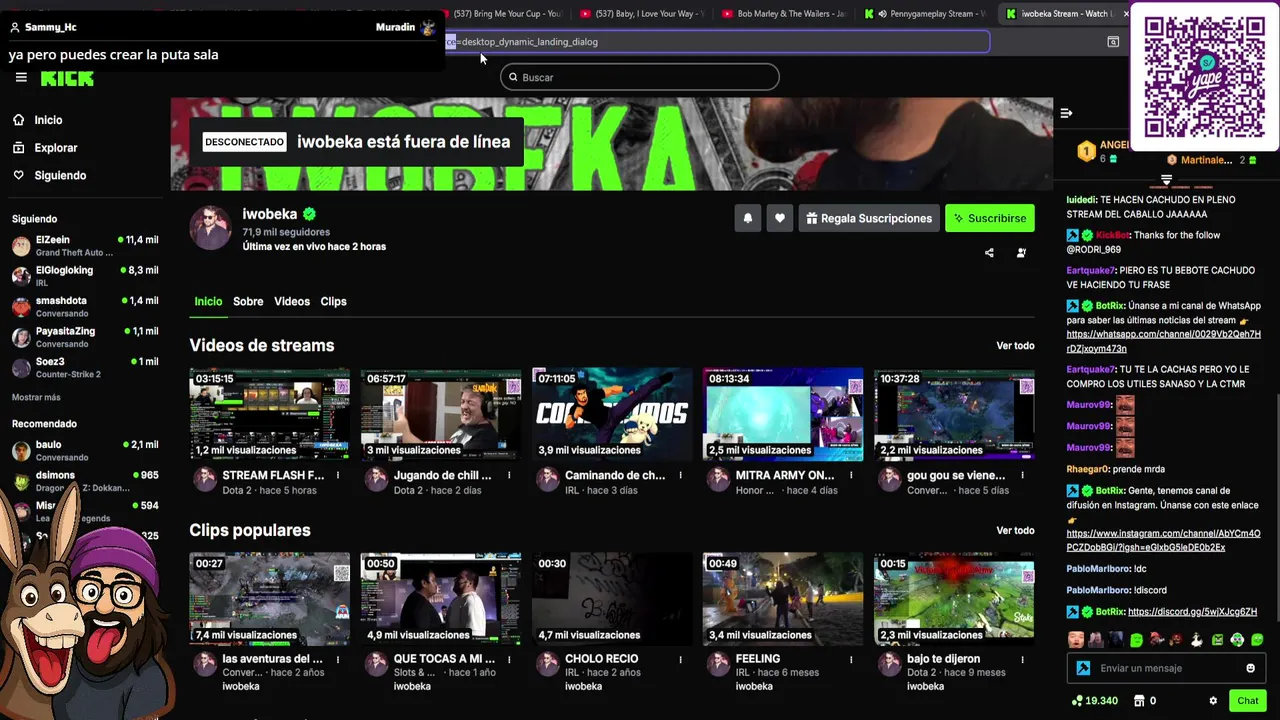The height and width of the screenshot is (720, 1280).
Task: Open the Caminando de ch... video thumbnail
Action: [612, 414]
